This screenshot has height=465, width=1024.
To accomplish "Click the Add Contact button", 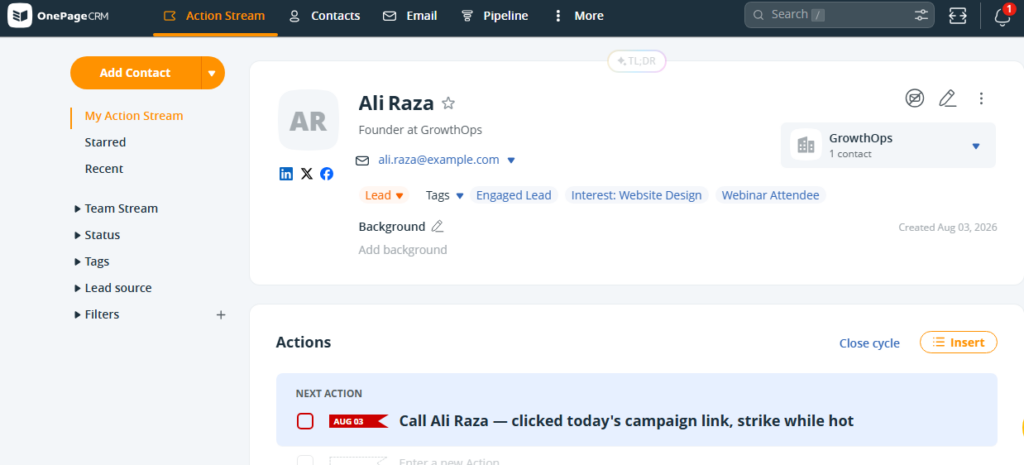I will pyautogui.click(x=135, y=72).
